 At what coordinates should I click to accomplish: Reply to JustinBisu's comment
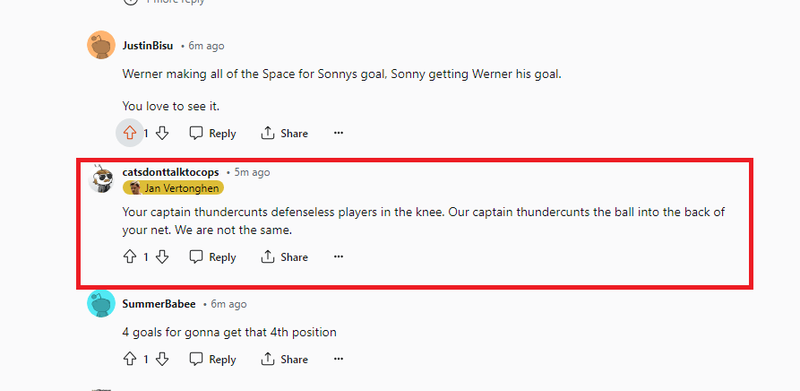point(213,133)
